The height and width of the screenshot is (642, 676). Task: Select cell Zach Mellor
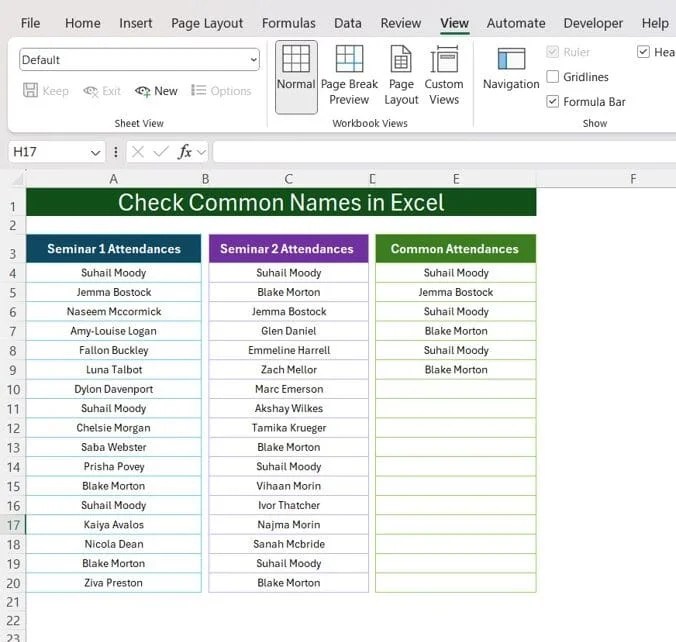(288, 370)
